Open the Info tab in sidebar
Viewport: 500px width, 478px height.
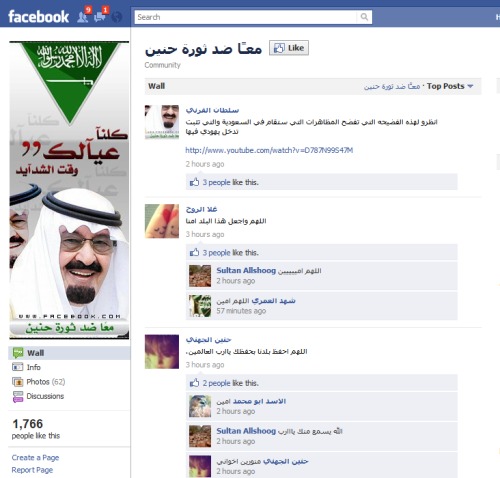pyautogui.click(x=33, y=367)
